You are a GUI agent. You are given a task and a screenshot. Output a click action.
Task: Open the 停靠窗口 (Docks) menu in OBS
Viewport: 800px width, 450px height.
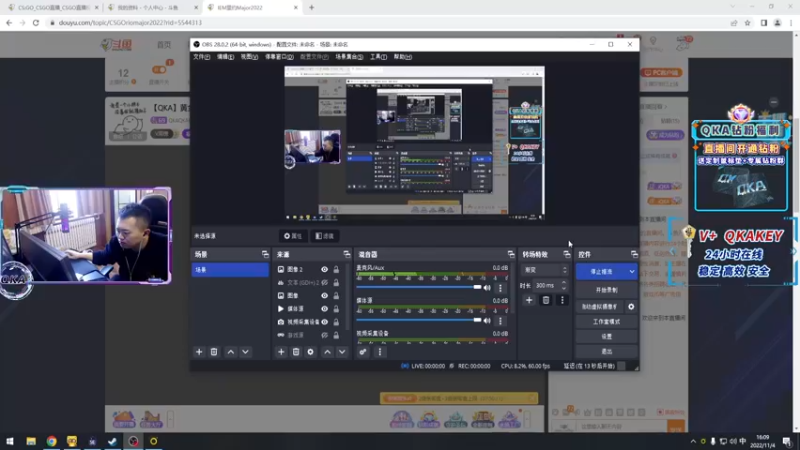coord(279,57)
